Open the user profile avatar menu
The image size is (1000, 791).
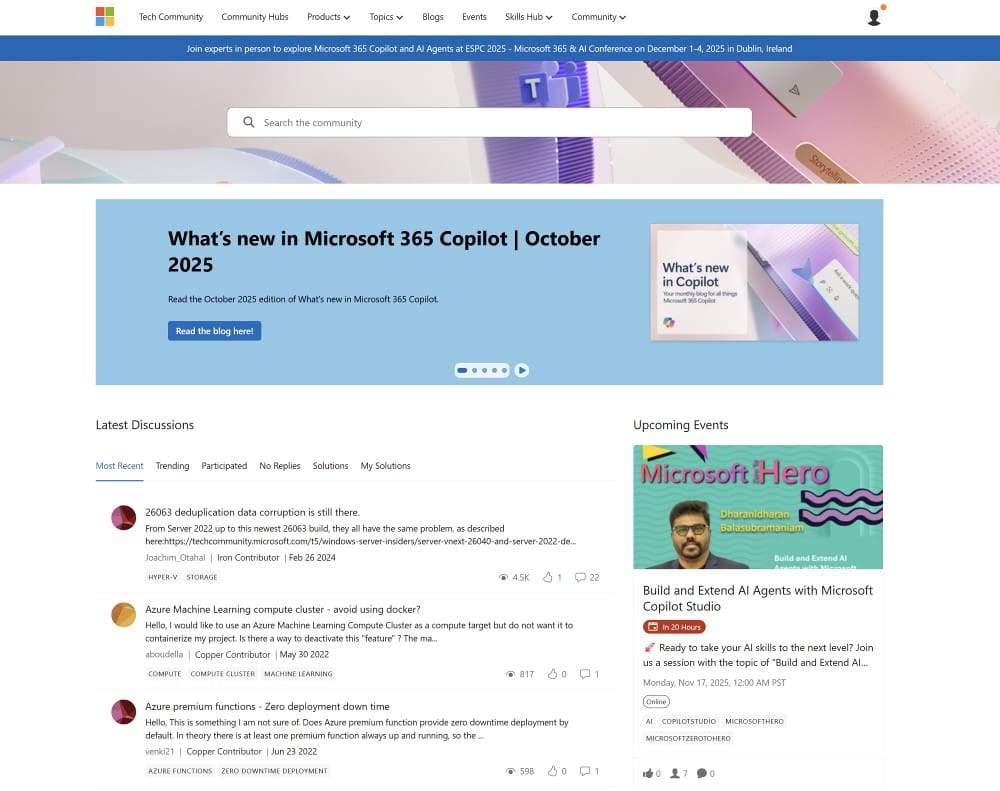874,17
